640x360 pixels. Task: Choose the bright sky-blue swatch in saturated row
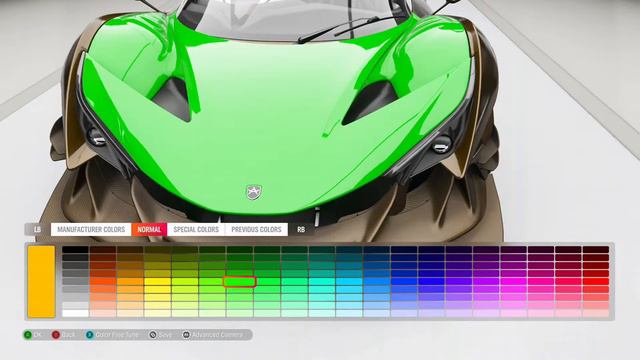click(x=349, y=281)
